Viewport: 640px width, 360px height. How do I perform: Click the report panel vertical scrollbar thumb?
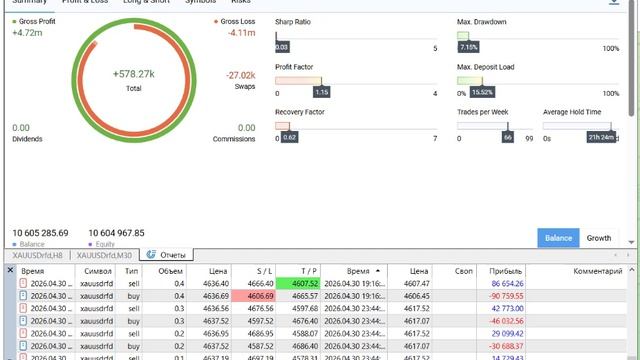[631, 57]
